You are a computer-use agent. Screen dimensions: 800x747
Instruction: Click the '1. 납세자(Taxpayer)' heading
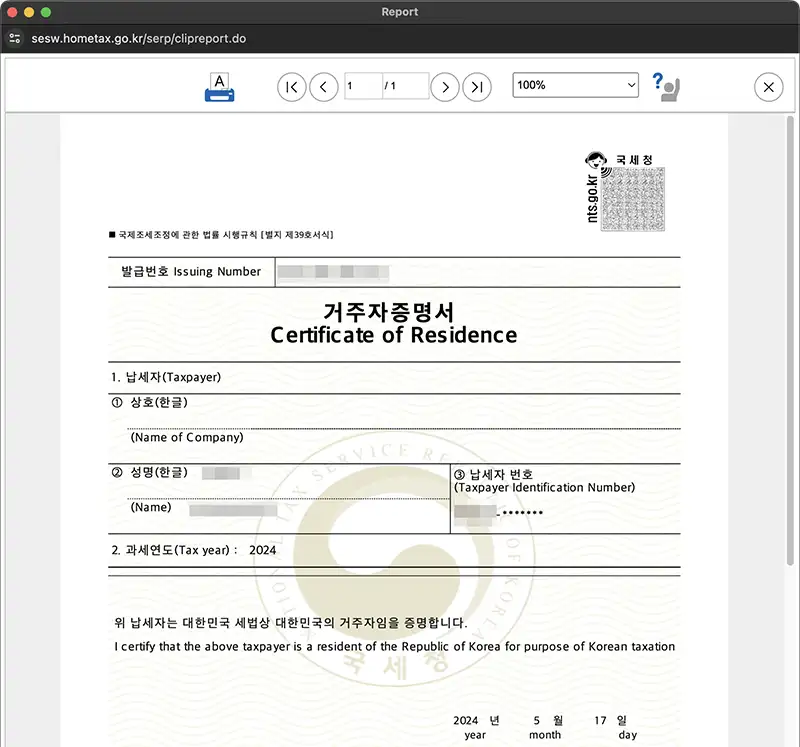point(166,377)
